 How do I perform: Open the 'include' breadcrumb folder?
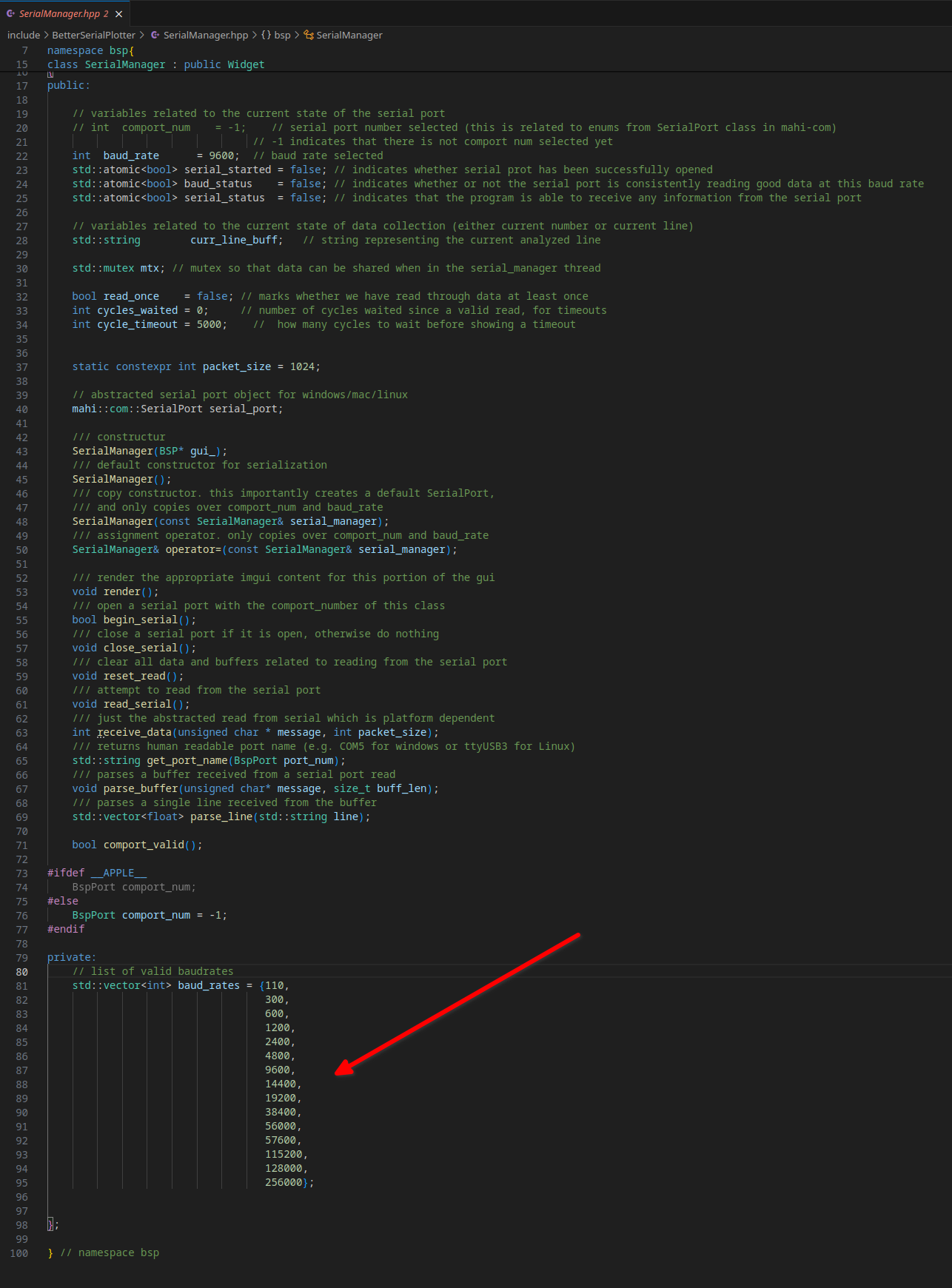(24, 35)
